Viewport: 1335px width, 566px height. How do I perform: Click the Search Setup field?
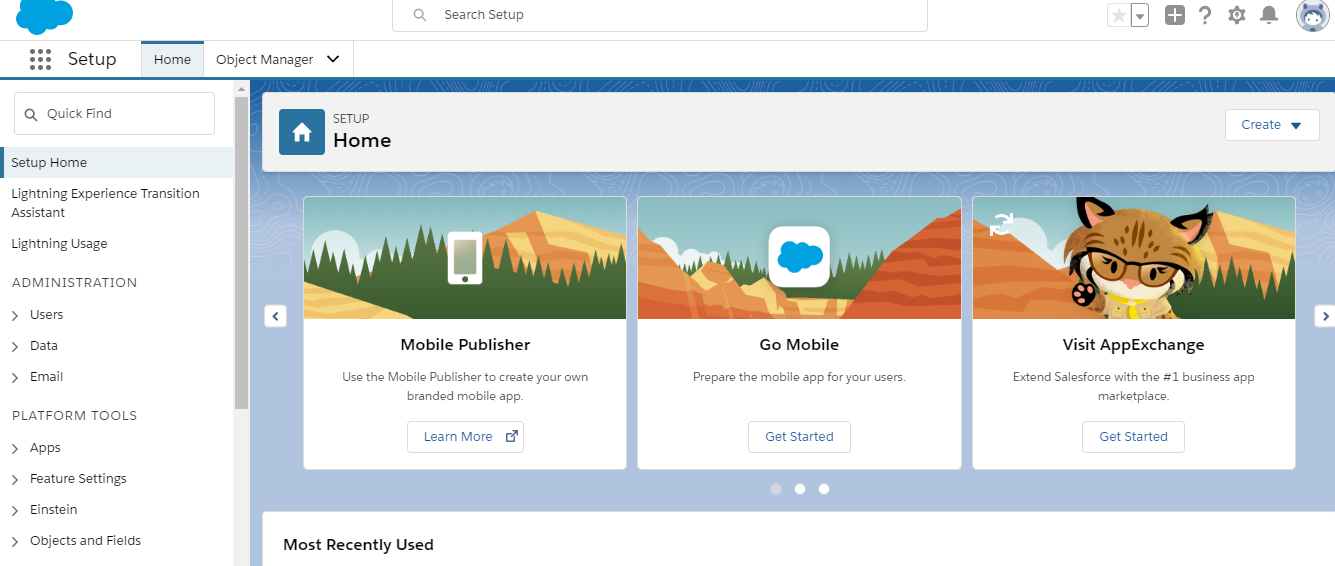(x=660, y=15)
